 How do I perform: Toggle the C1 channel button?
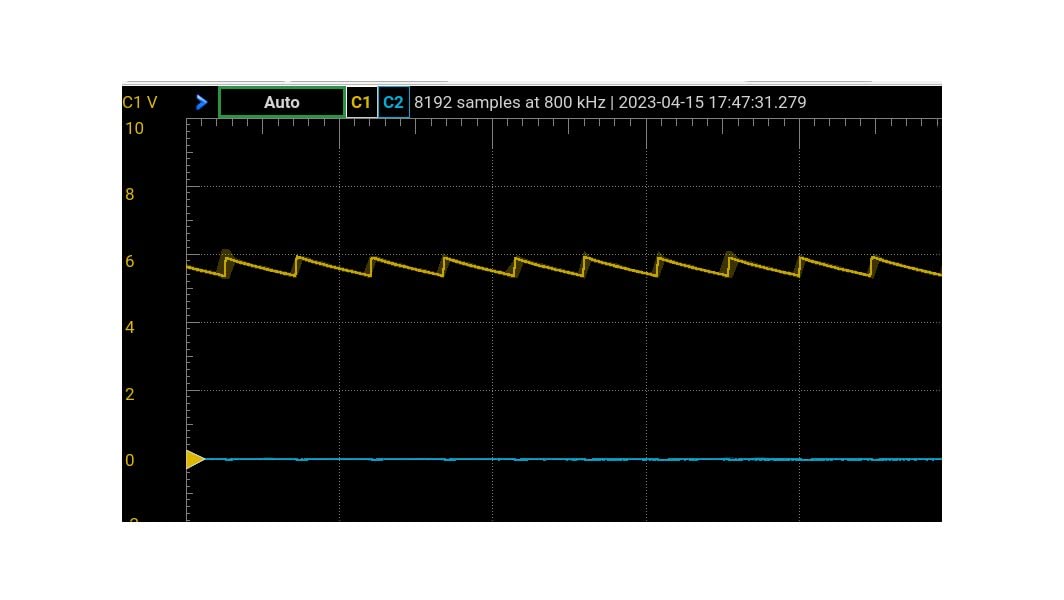(361, 102)
